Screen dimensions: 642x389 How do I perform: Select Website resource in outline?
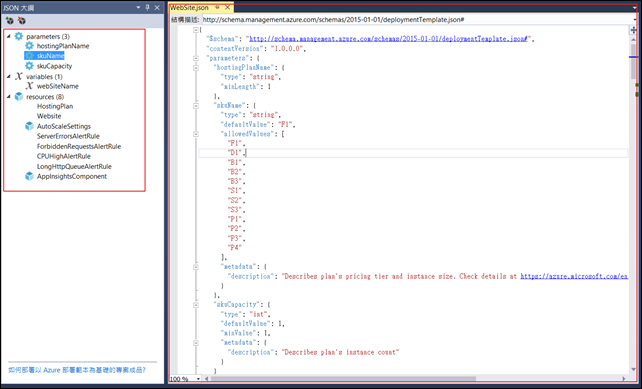[49, 116]
